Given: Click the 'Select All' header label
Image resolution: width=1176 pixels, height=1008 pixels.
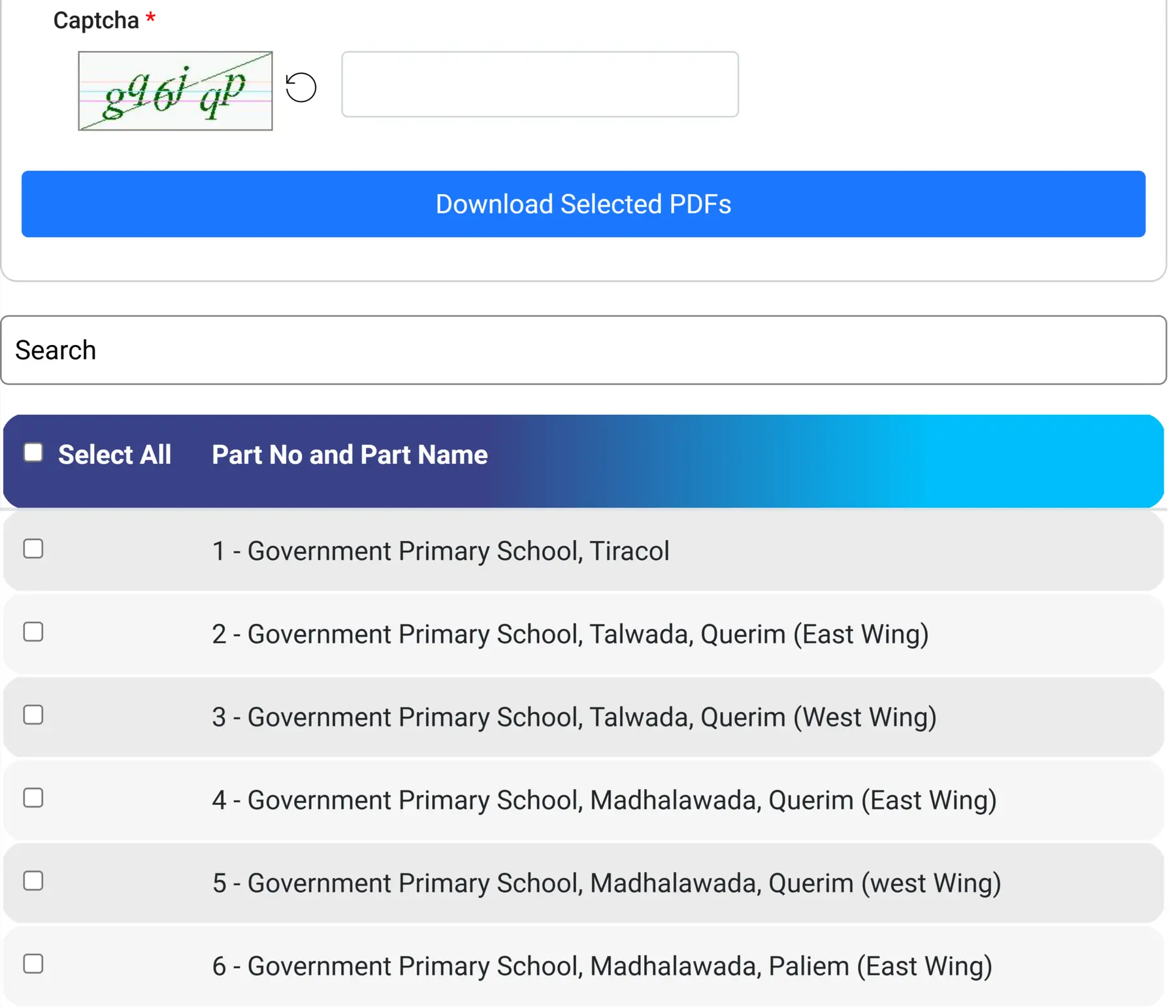Looking at the screenshot, I should (x=114, y=455).
